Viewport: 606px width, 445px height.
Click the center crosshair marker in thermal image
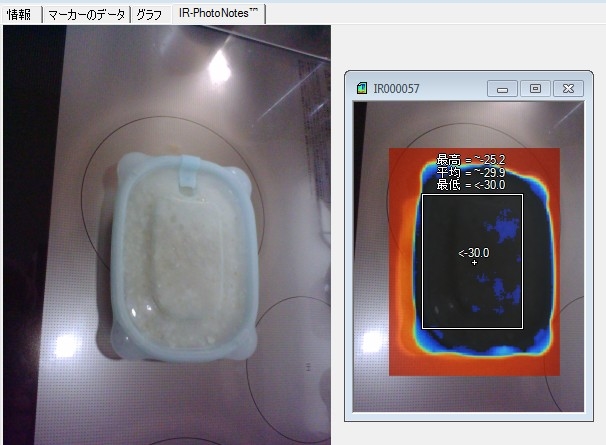(x=474, y=263)
